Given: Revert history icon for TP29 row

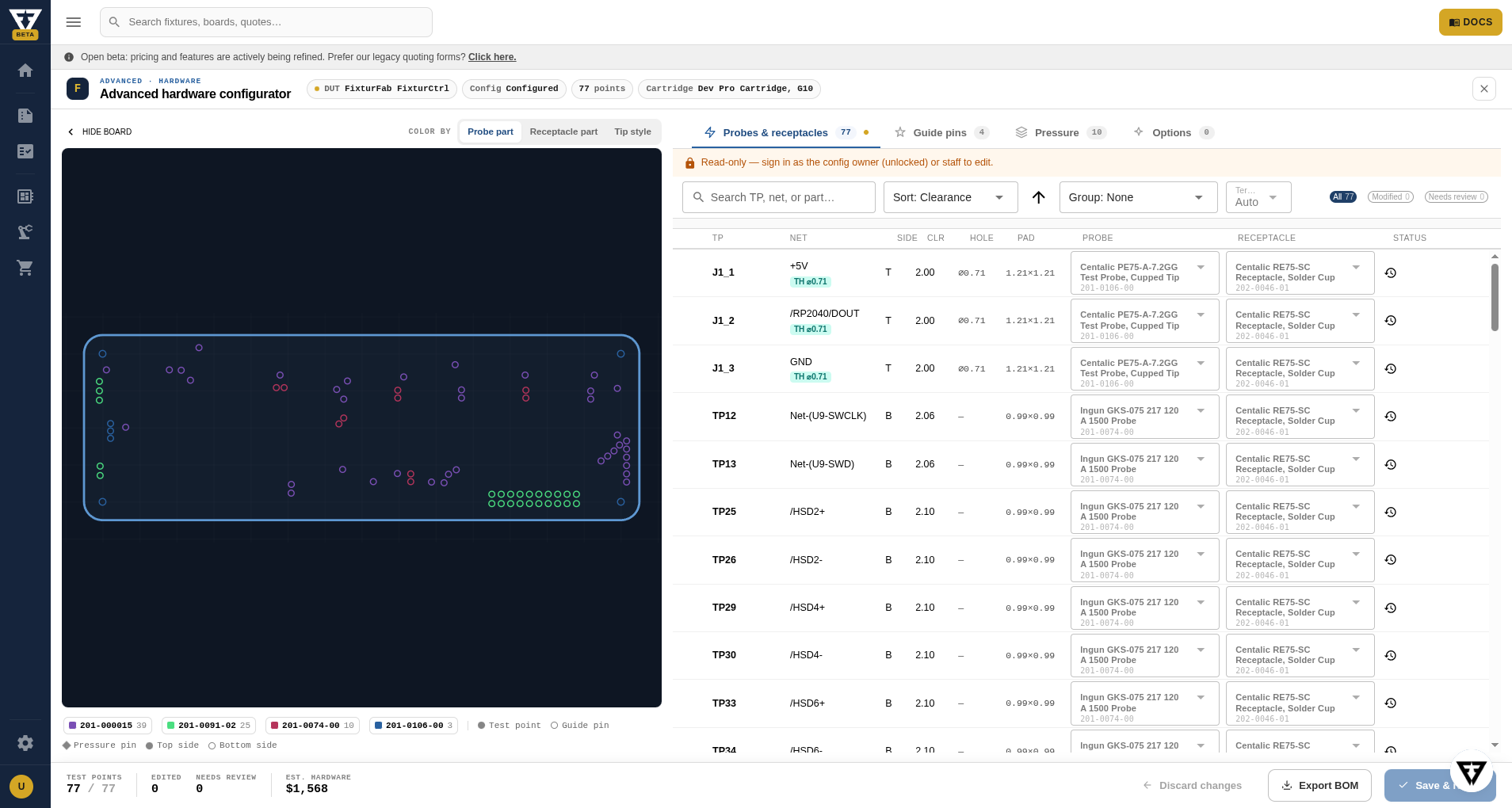Looking at the screenshot, I should 1391,608.
